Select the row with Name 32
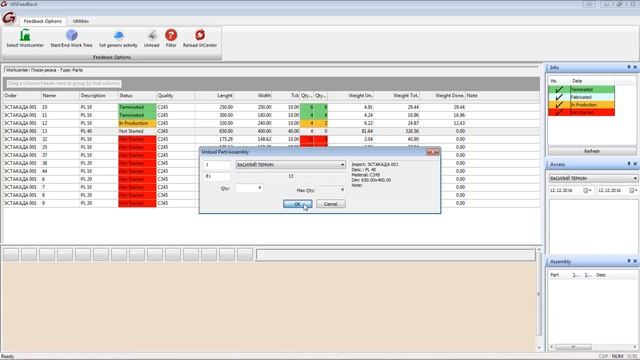 click(271, 139)
